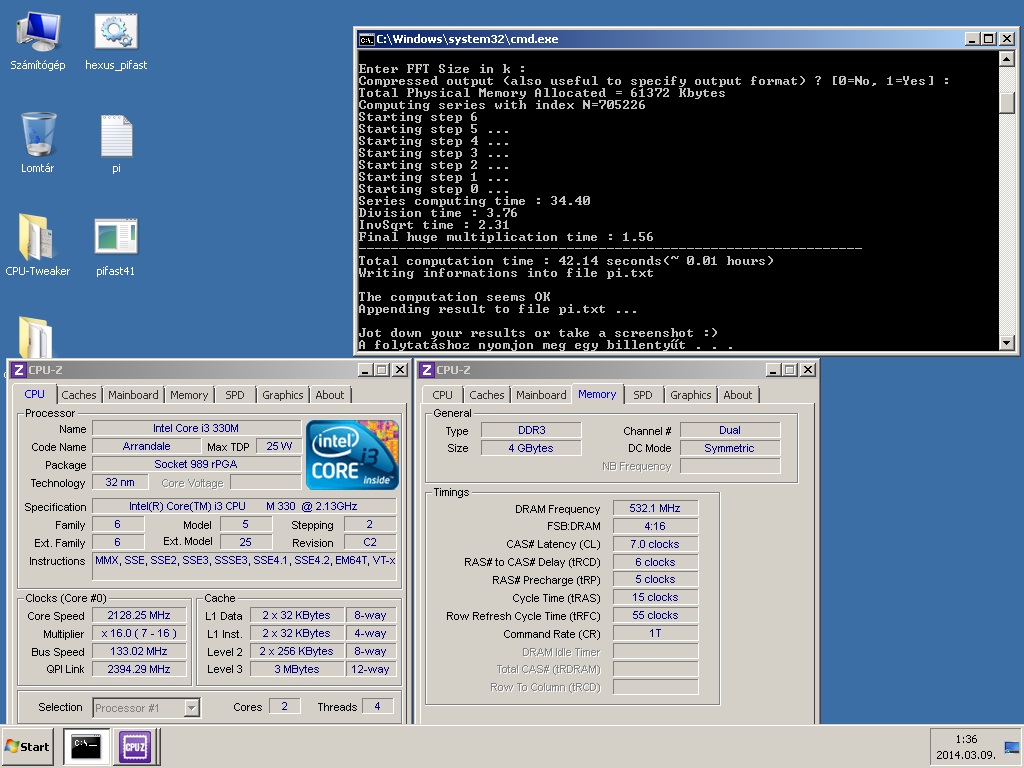Switch to About tab in right CPU-Z
1024x768 pixels.
click(738, 395)
